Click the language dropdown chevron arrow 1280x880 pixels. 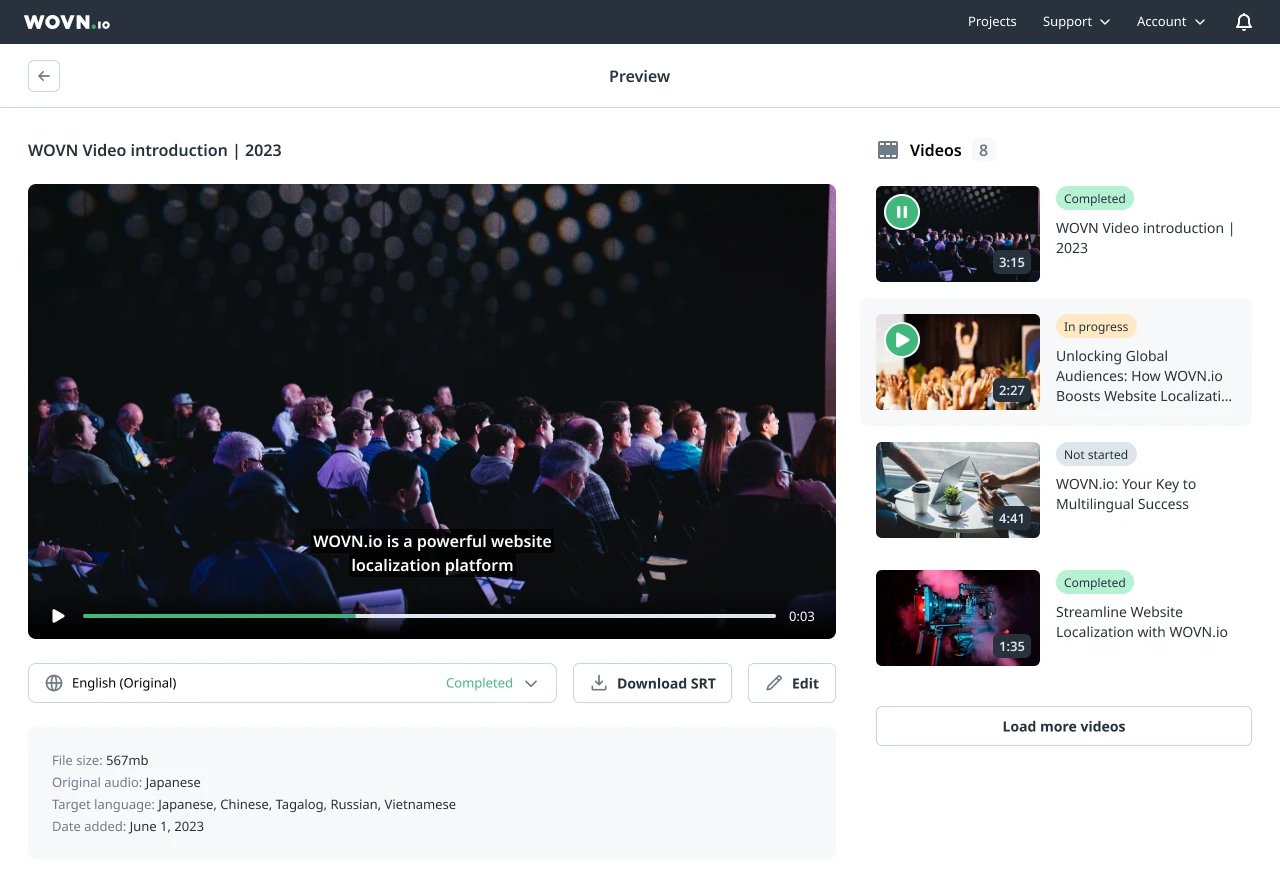point(531,683)
